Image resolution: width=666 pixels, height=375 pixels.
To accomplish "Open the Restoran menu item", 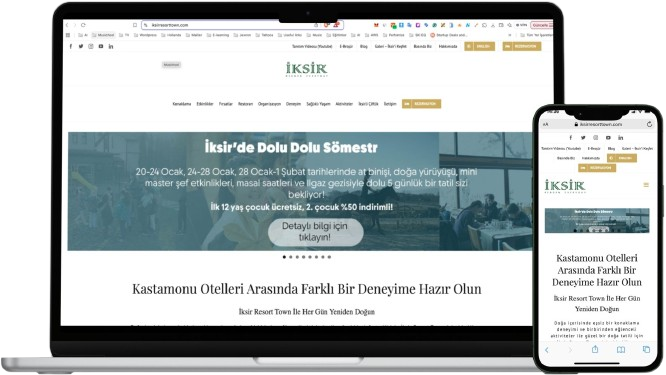I will click(x=245, y=104).
